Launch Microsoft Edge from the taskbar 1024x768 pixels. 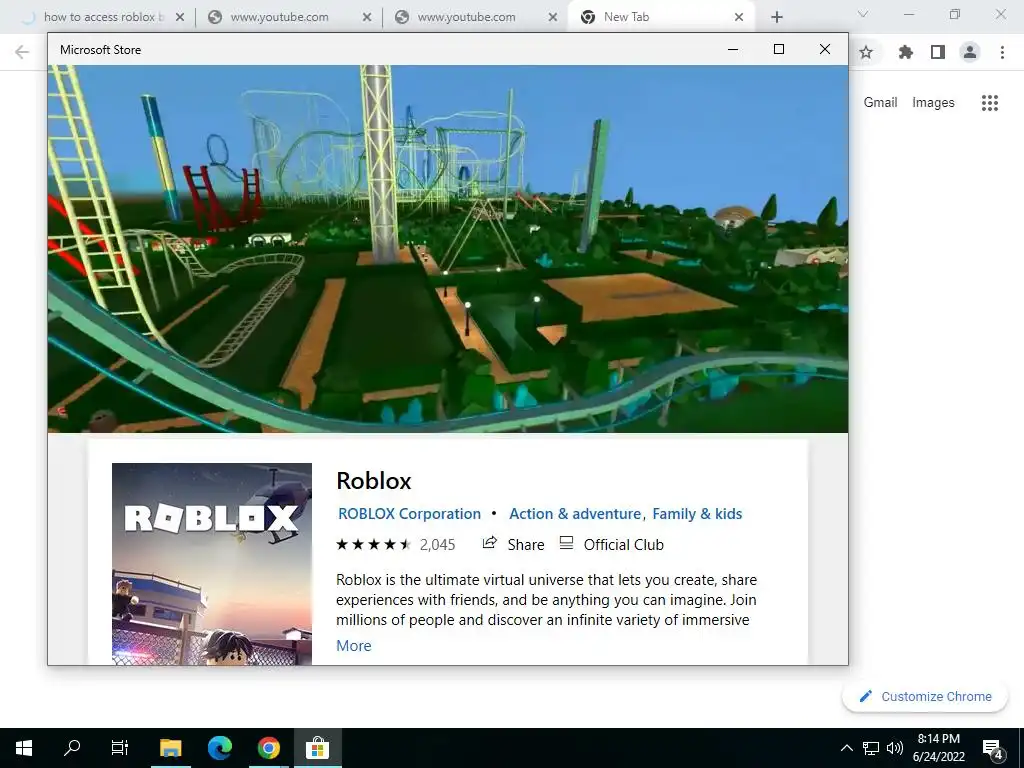point(220,748)
